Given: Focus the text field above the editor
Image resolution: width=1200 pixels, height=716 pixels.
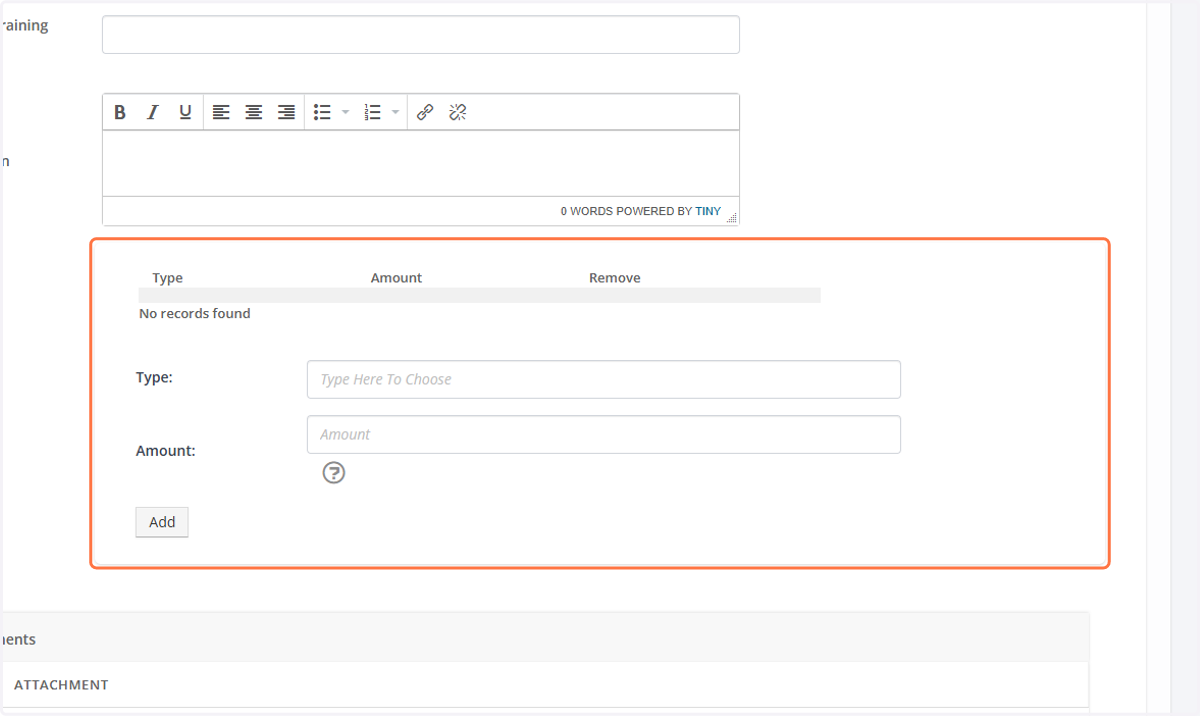Looking at the screenshot, I should tap(421, 34).
